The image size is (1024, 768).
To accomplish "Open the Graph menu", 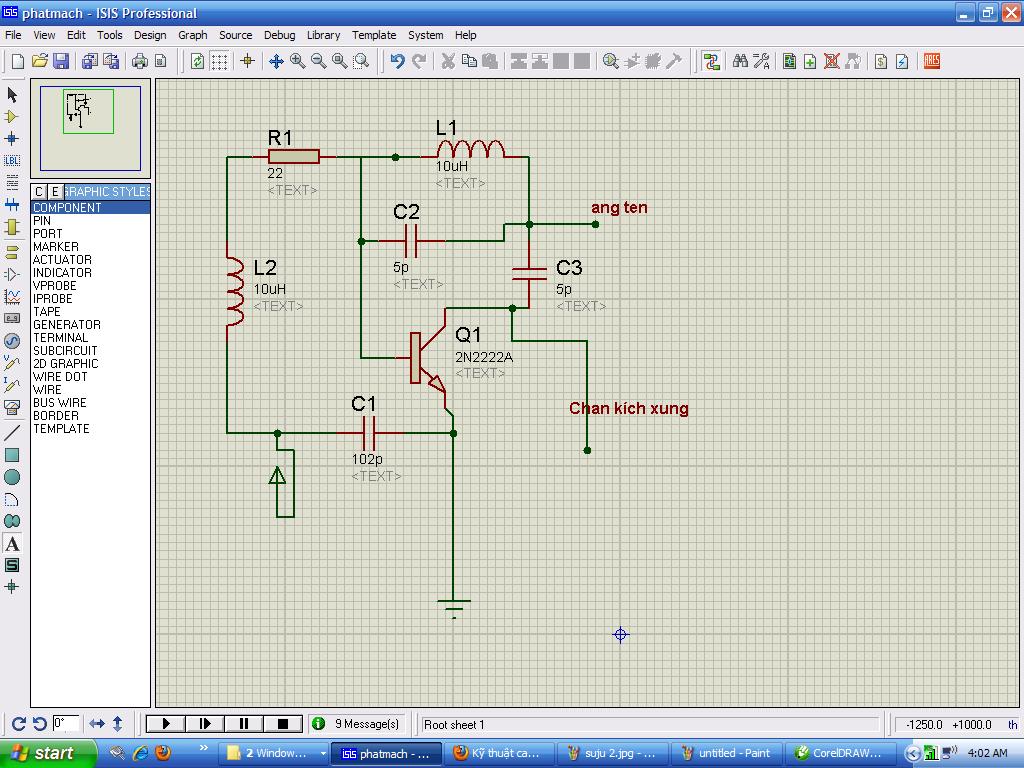I will [193, 35].
